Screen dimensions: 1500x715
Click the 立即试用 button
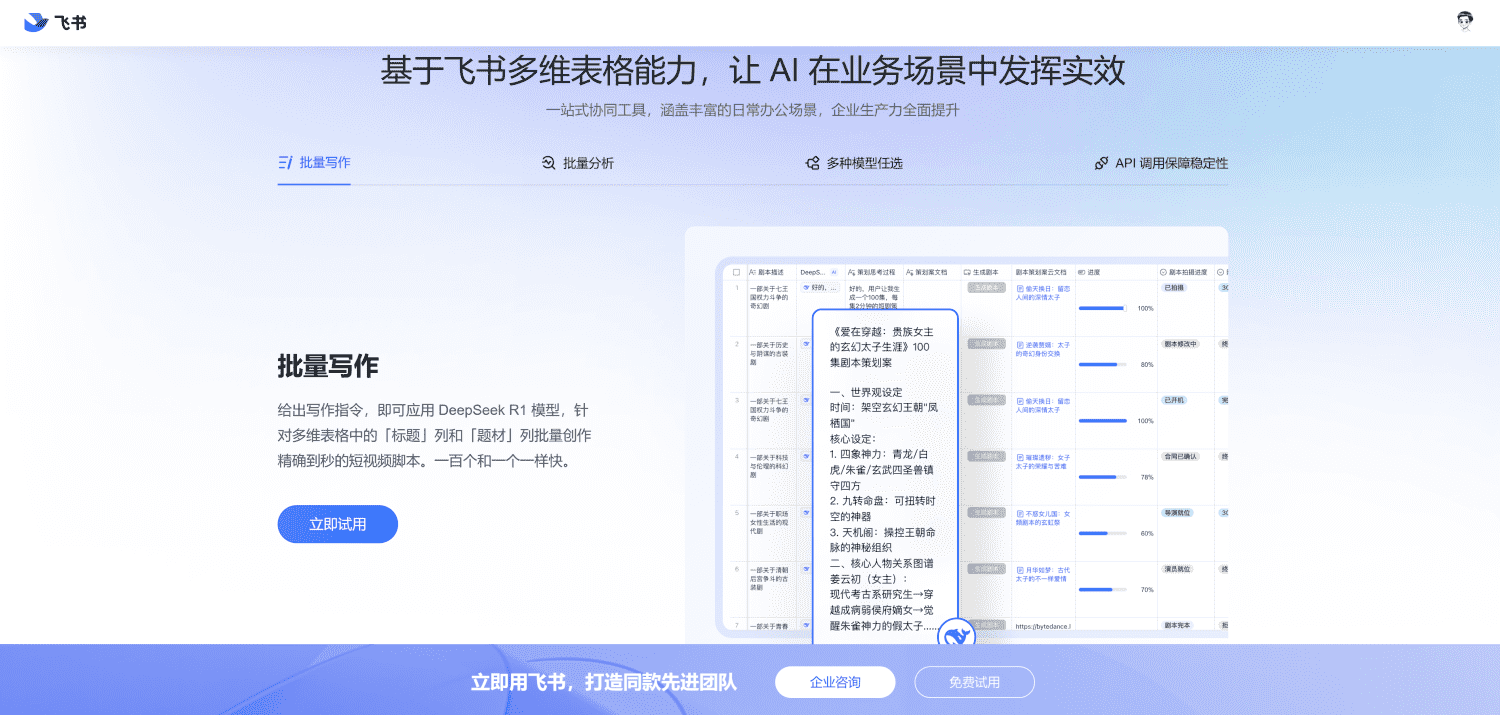click(x=338, y=524)
